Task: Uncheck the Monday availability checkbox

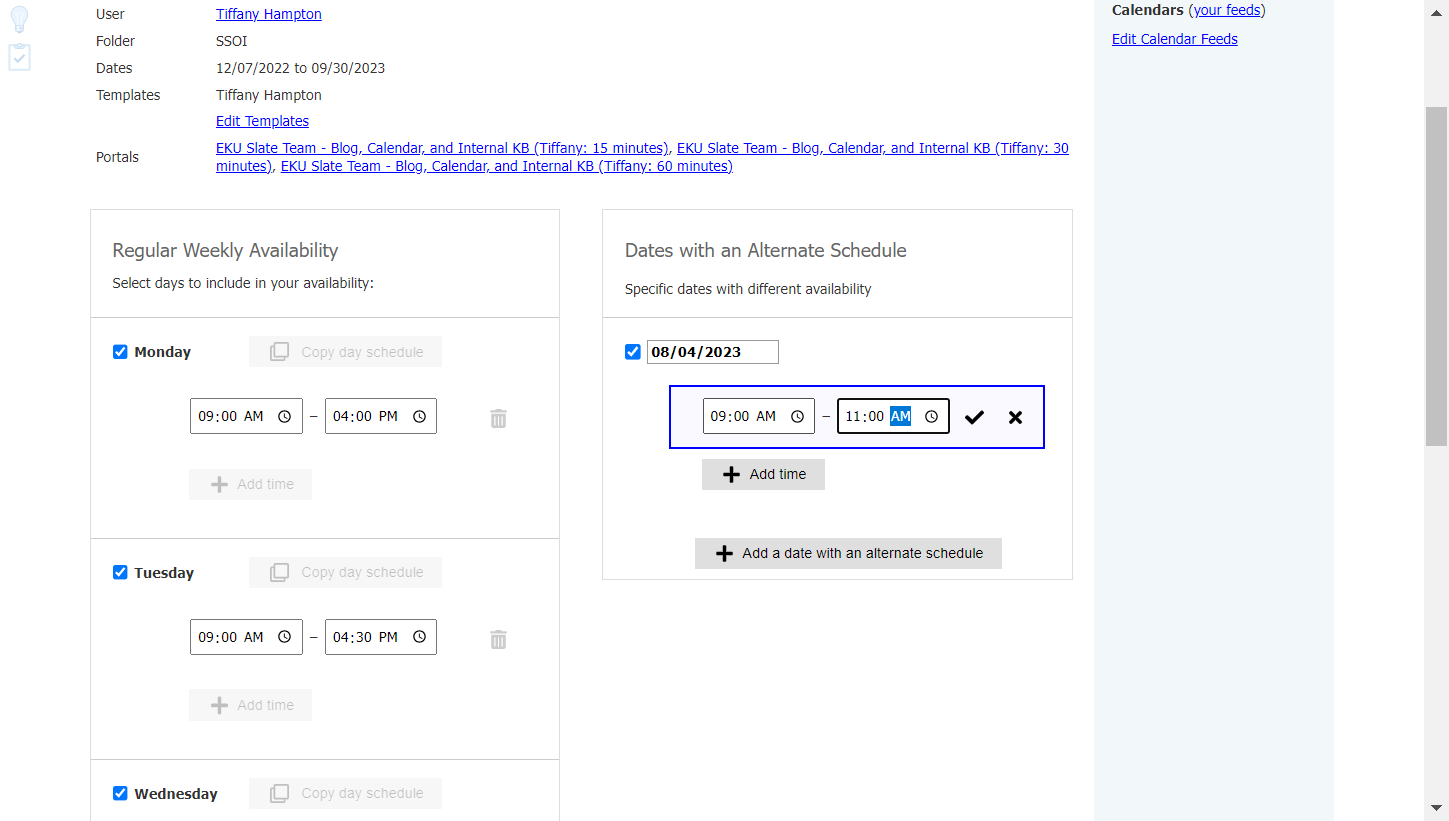Action: [120, 352]
